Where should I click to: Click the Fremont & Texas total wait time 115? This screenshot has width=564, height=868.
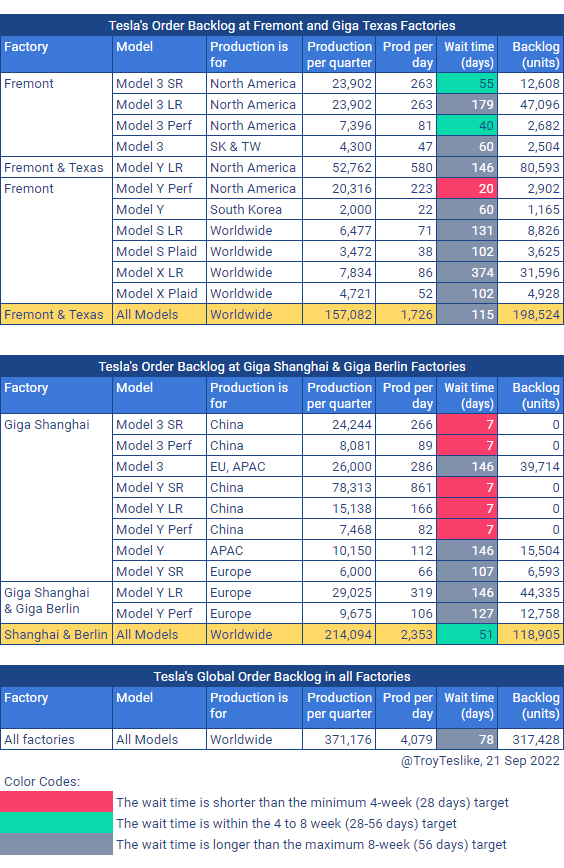point(467,314)
